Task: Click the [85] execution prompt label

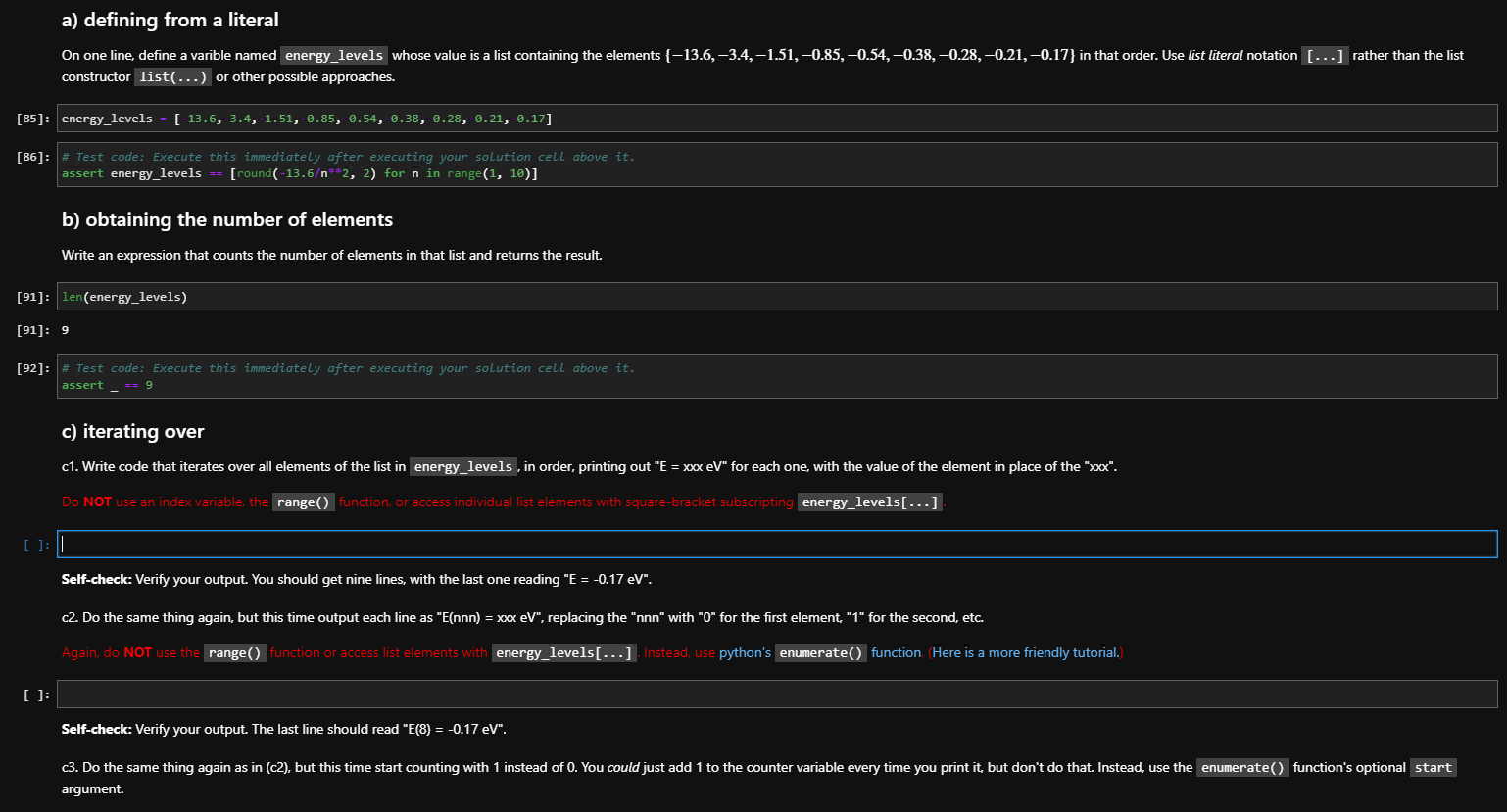Action: point(32,118)
